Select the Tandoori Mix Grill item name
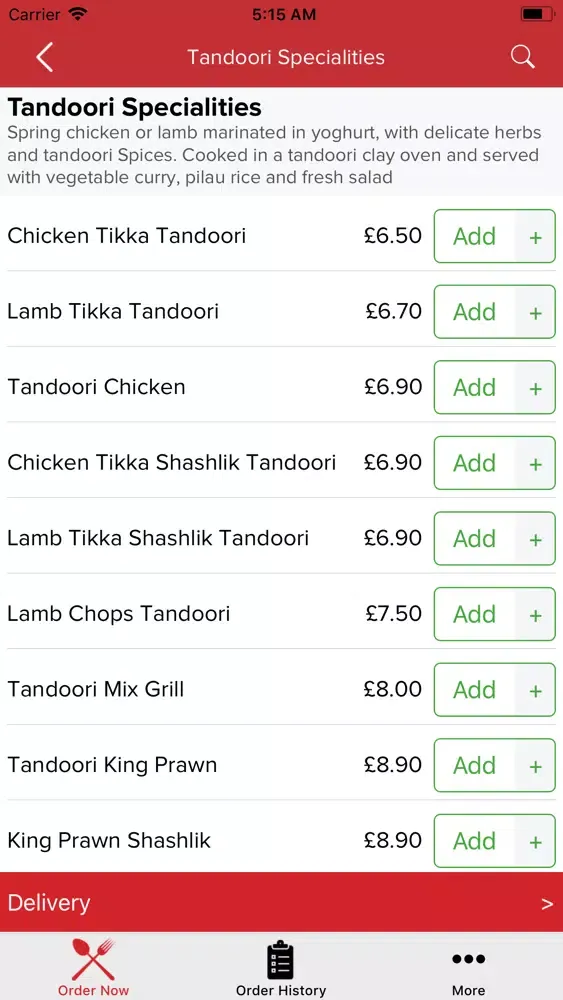This screenshot has width=563, height=1000. click(x=96, y=689)
